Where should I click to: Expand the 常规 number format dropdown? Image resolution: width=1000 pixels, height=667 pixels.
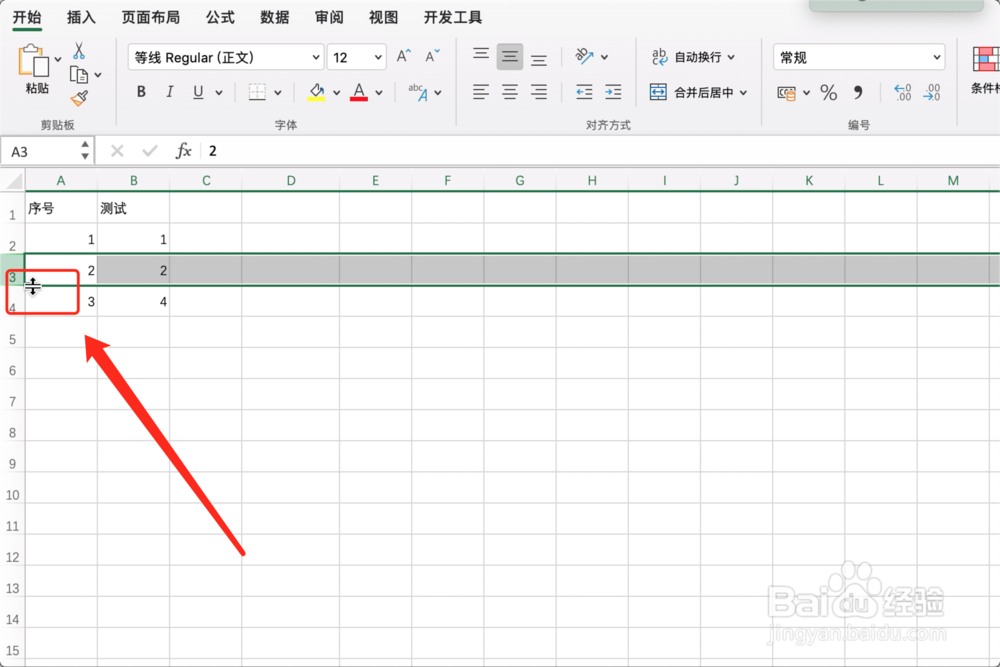click(937, 57)
